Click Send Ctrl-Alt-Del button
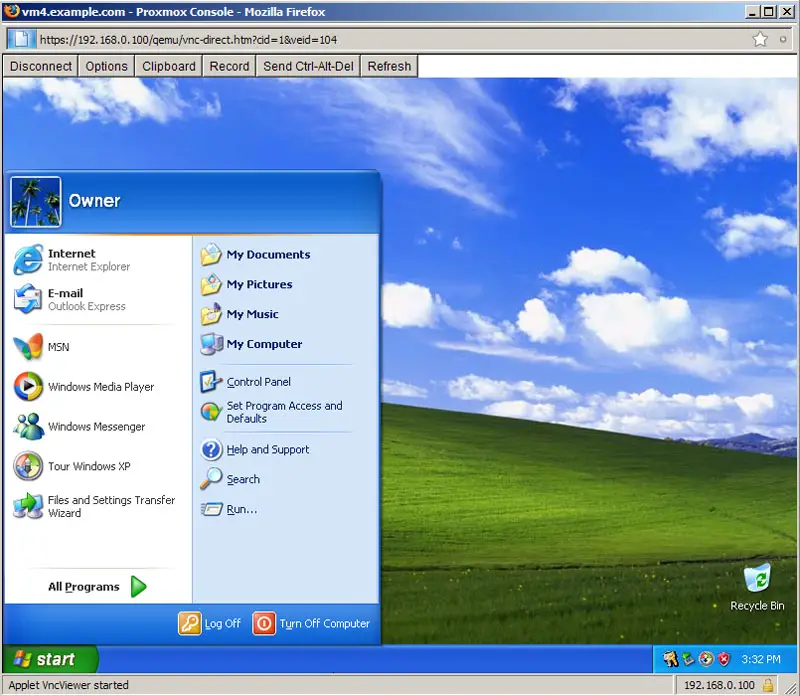The width and height of the screenshot is (800, 696). click(308, 66)
